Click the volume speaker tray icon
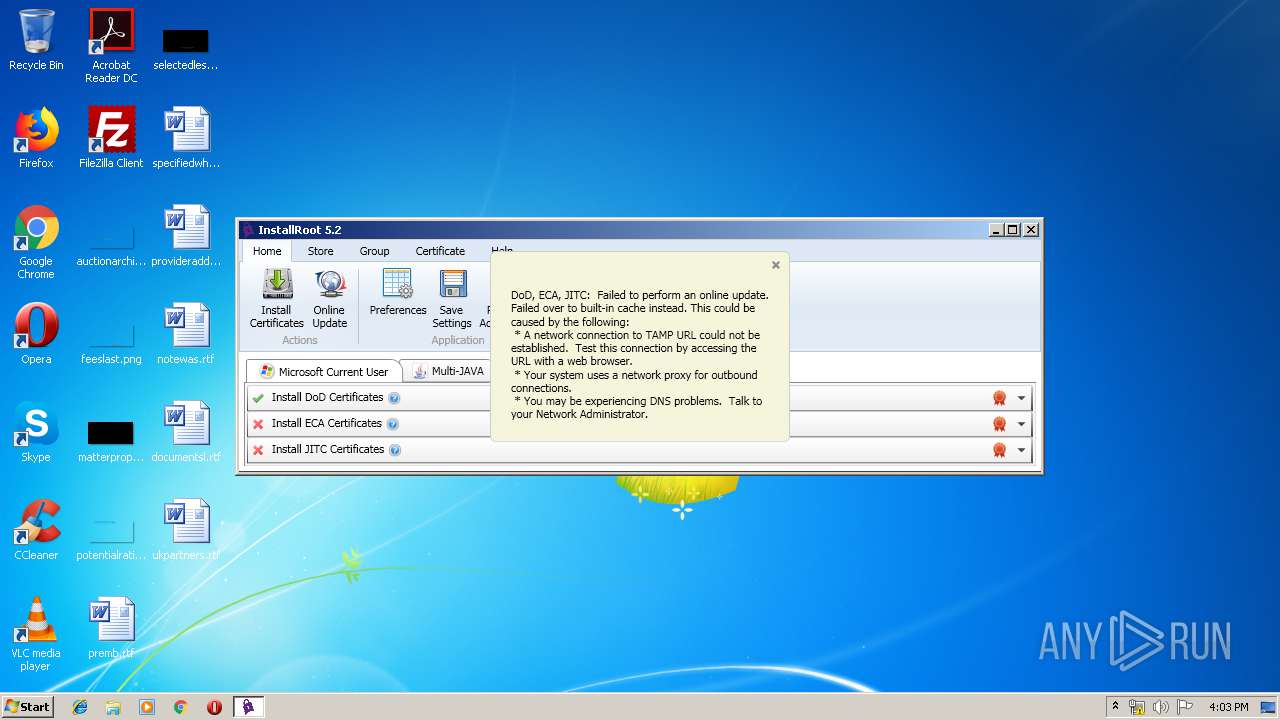 tap(1160, 707)
